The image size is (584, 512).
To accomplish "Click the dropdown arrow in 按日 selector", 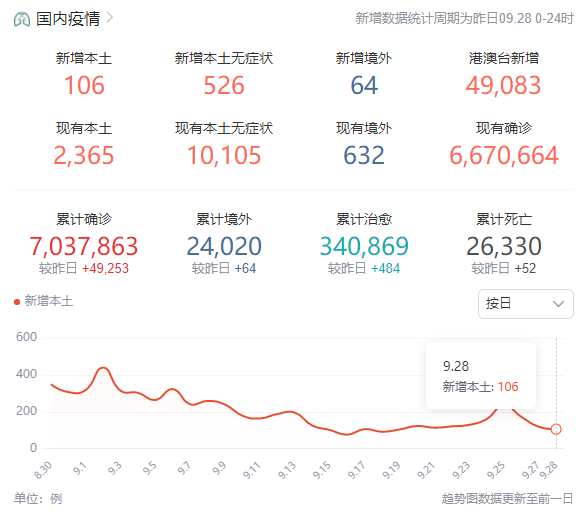I will point(558,304).
